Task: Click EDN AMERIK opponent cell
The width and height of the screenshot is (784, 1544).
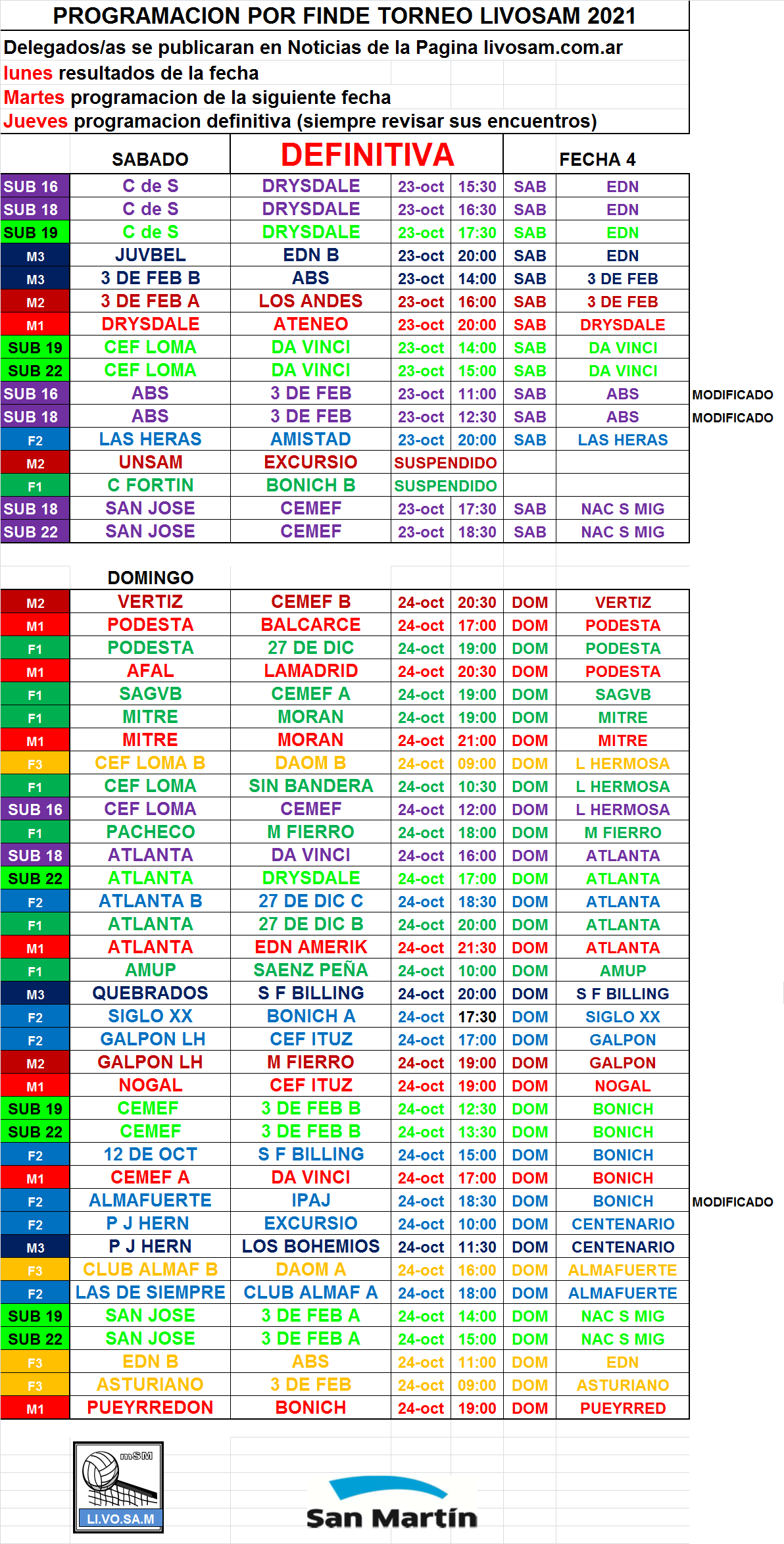Action: (x=310, y=947)
